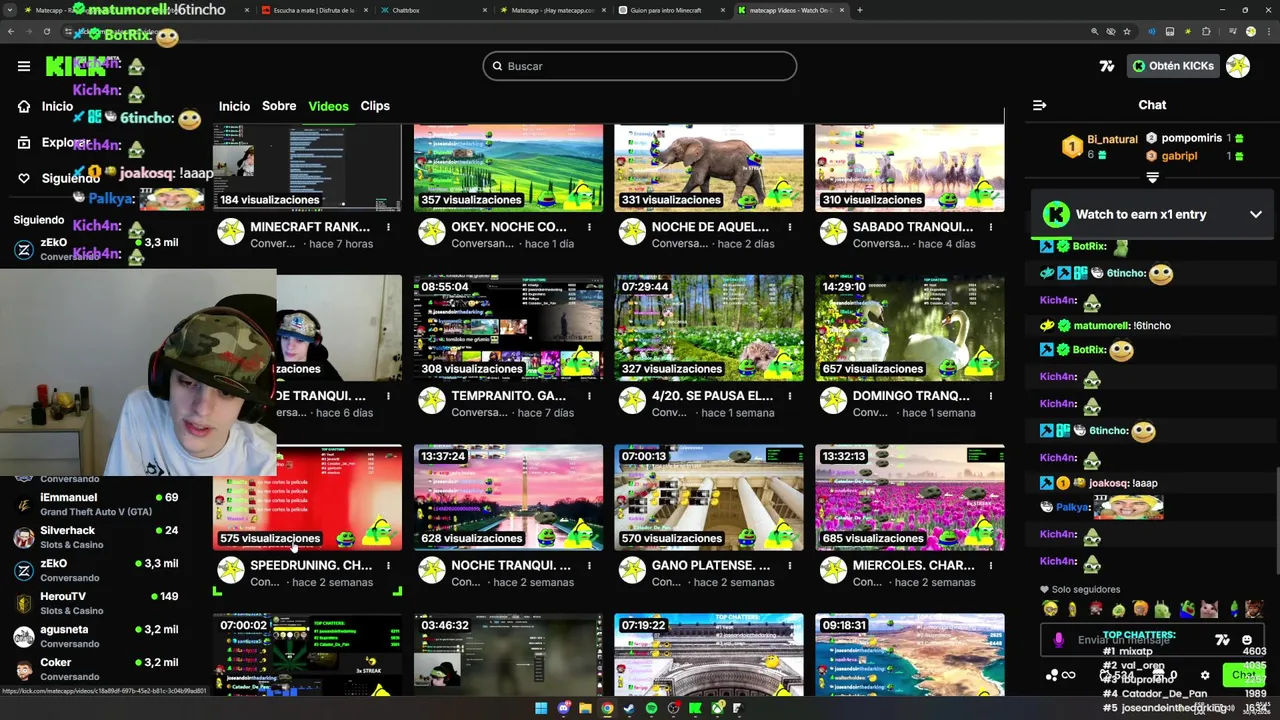
Task: Collapse the chat panel using arrow icon
Action: 1039,105
